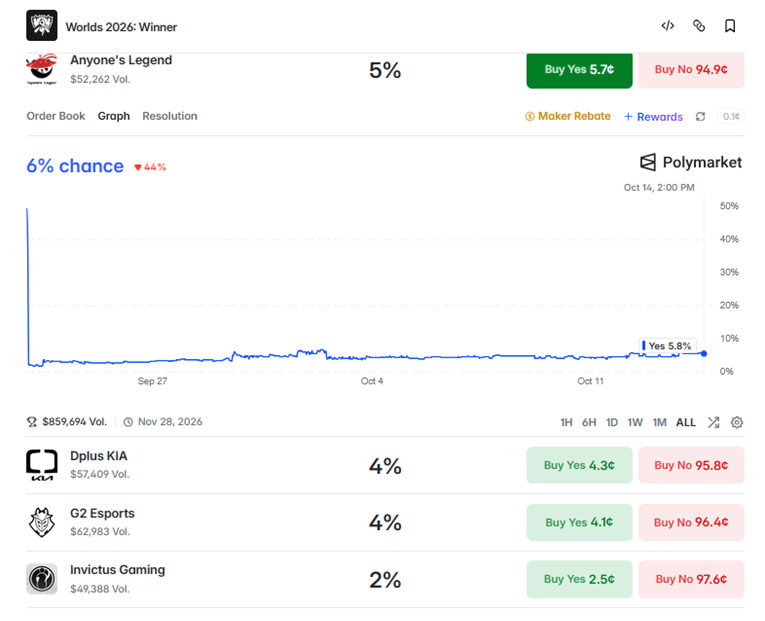Click the Anyone's Legend team name
Screen dimensions: 765x621
click(x=121, y=60)
